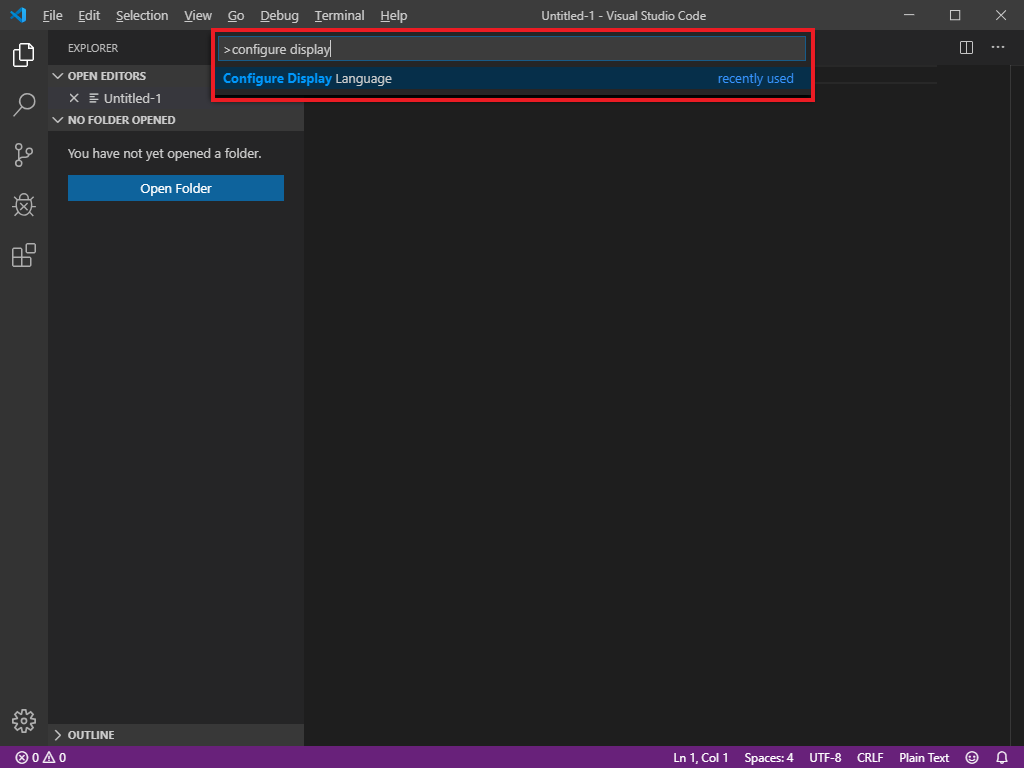
Task: Open the Search view in activity bar
Action: click(x=24, y=104)
